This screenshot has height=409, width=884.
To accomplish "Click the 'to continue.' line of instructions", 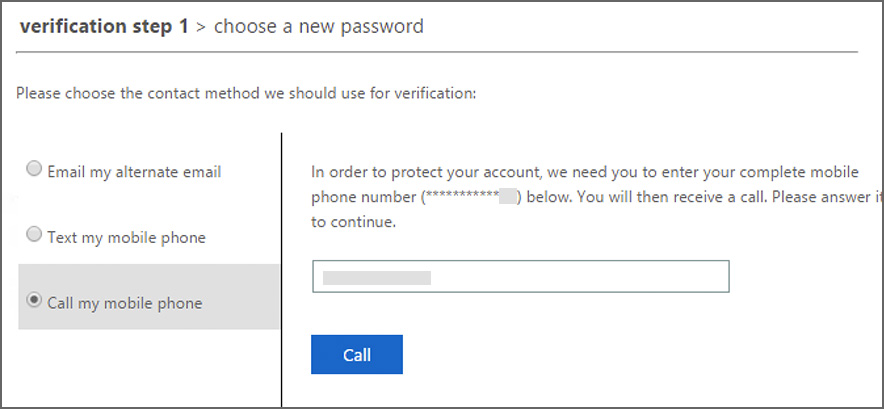I will [x=354, y=222].
